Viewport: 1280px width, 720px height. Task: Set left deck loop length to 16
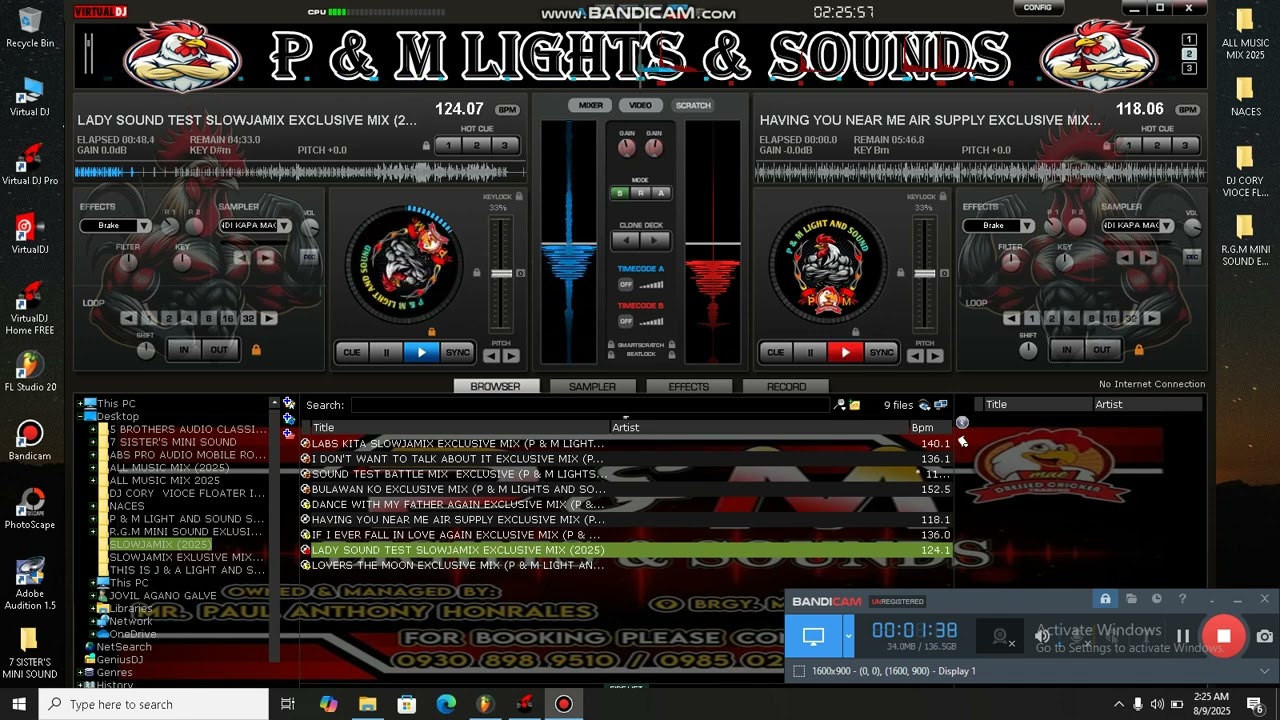228,319
